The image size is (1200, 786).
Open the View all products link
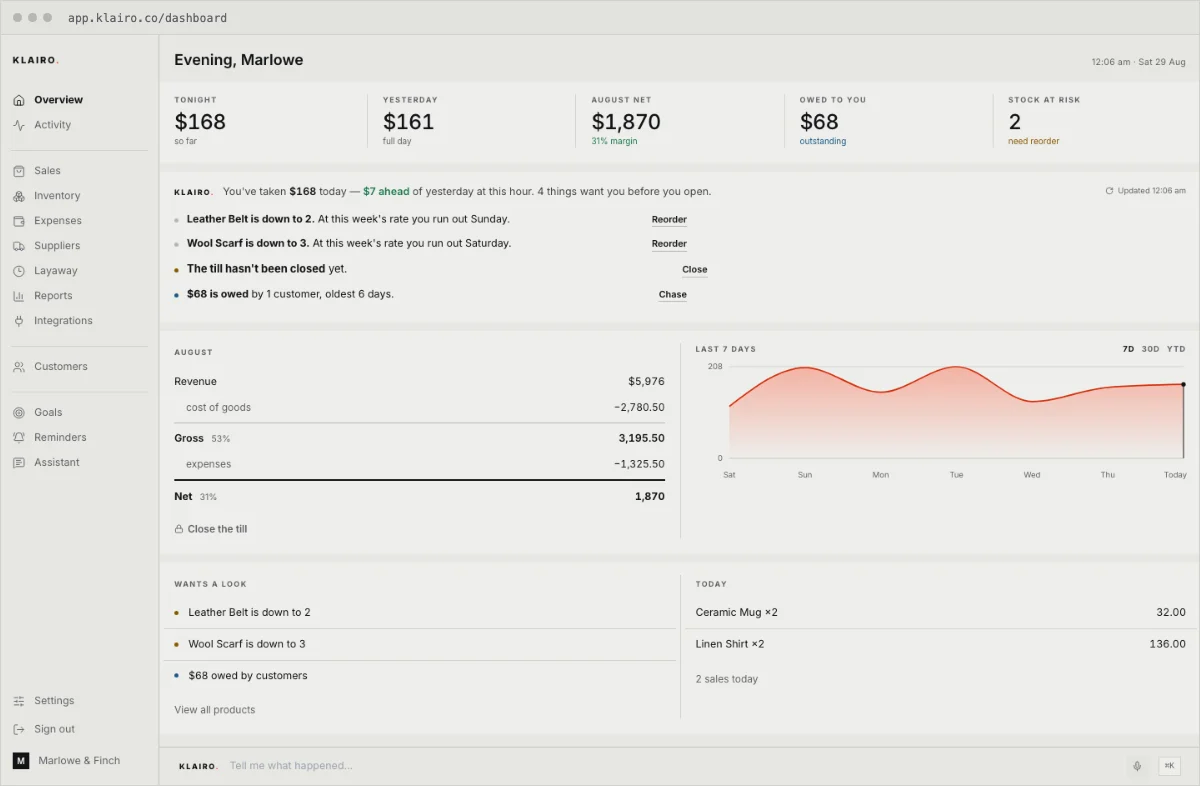(215, 710)
